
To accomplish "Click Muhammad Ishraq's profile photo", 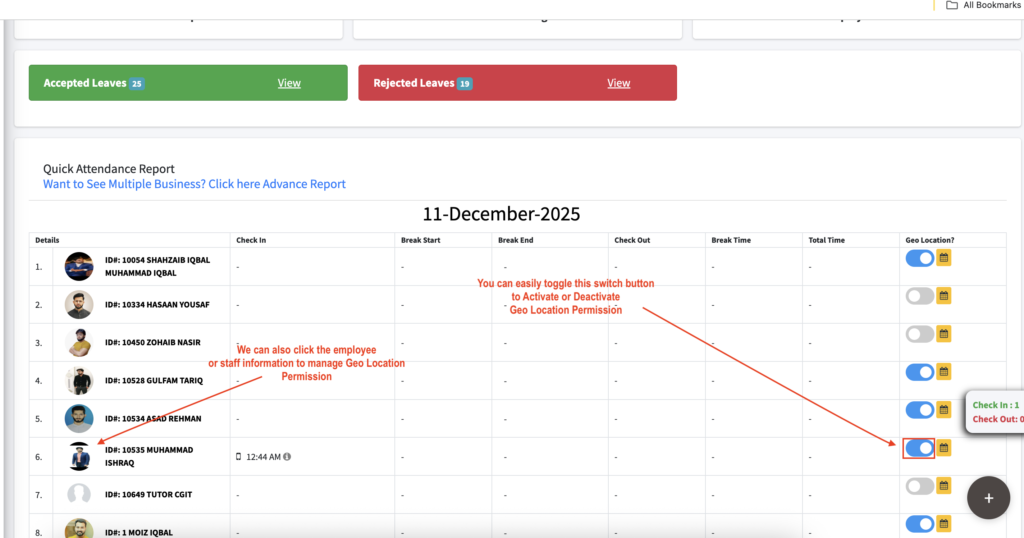I will [79, 457].
